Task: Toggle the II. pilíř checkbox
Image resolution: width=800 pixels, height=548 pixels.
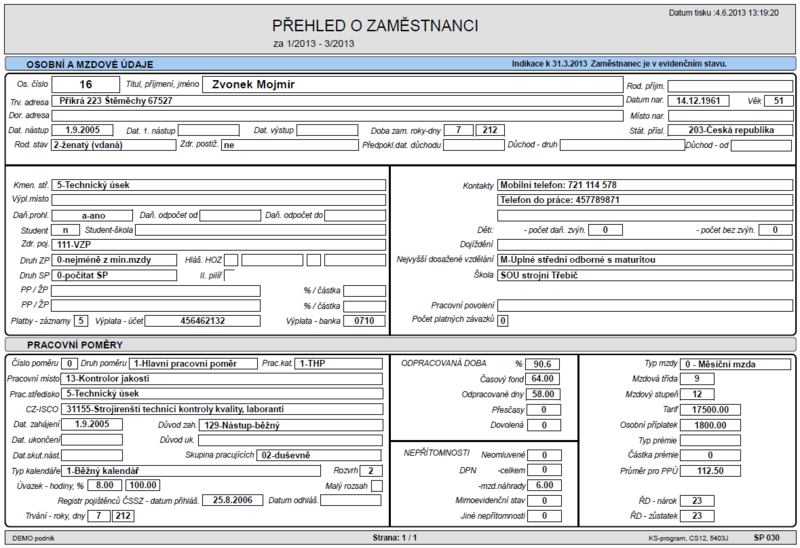Action: click(230, 276)
